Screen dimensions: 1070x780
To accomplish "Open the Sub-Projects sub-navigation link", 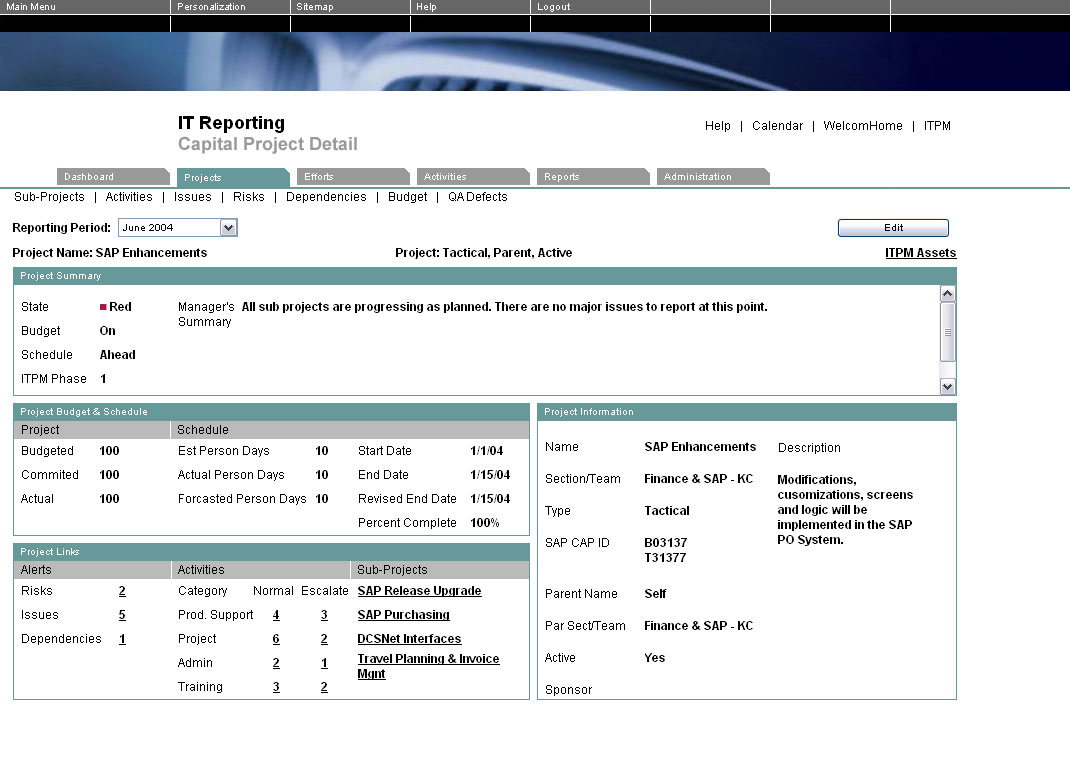I will click(x=49, y=197).
